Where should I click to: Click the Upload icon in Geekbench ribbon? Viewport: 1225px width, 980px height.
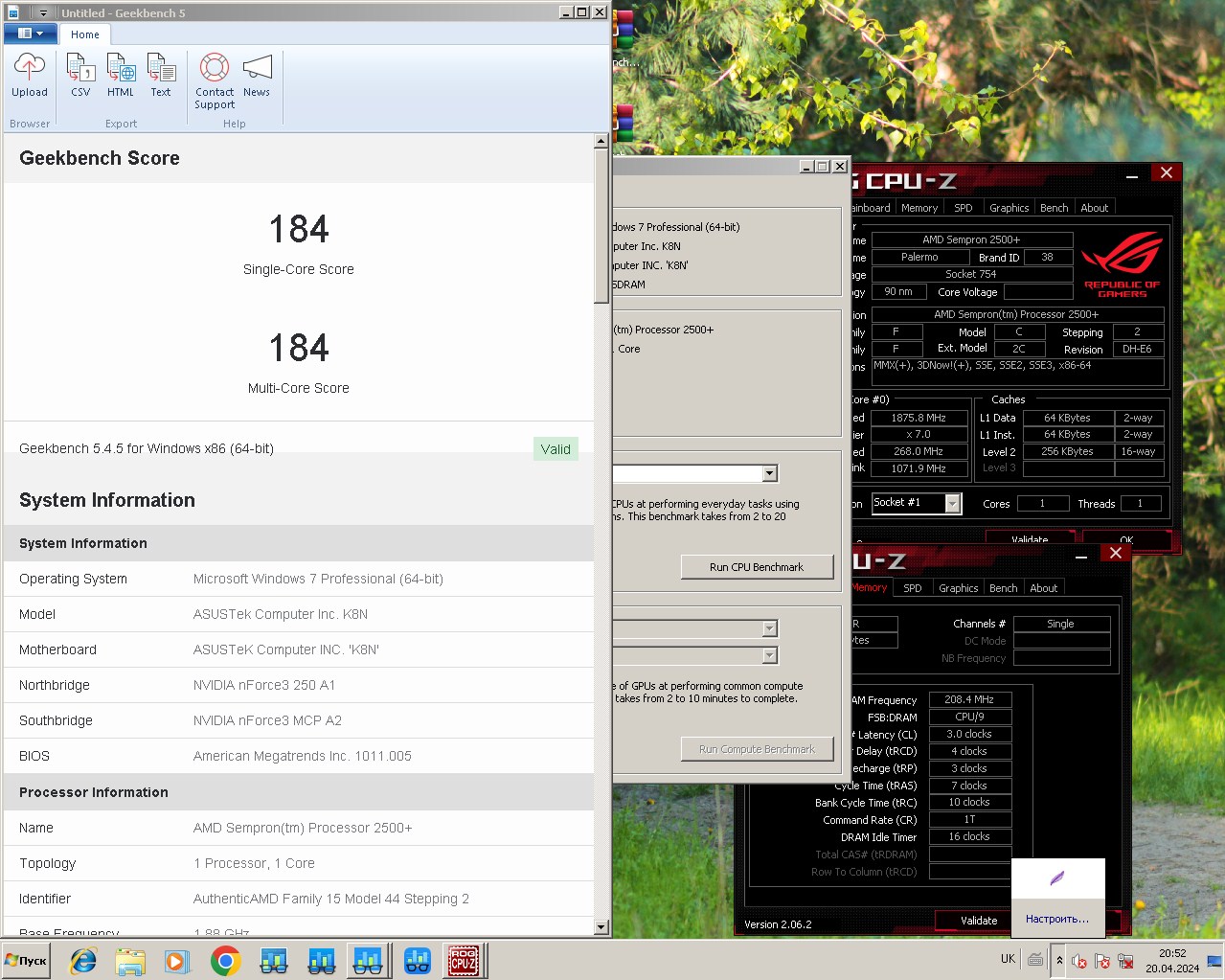coord(29,75)
